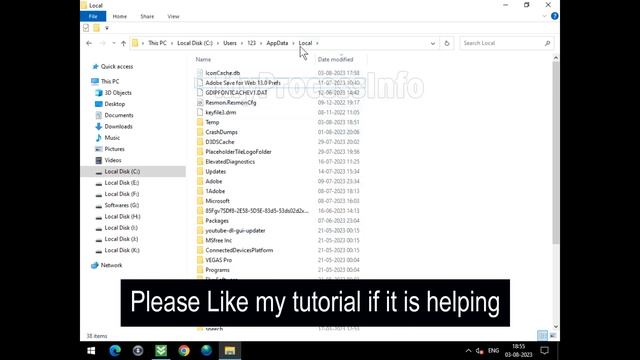Select youtube-dl-gui-updater folder

[235, 230]
